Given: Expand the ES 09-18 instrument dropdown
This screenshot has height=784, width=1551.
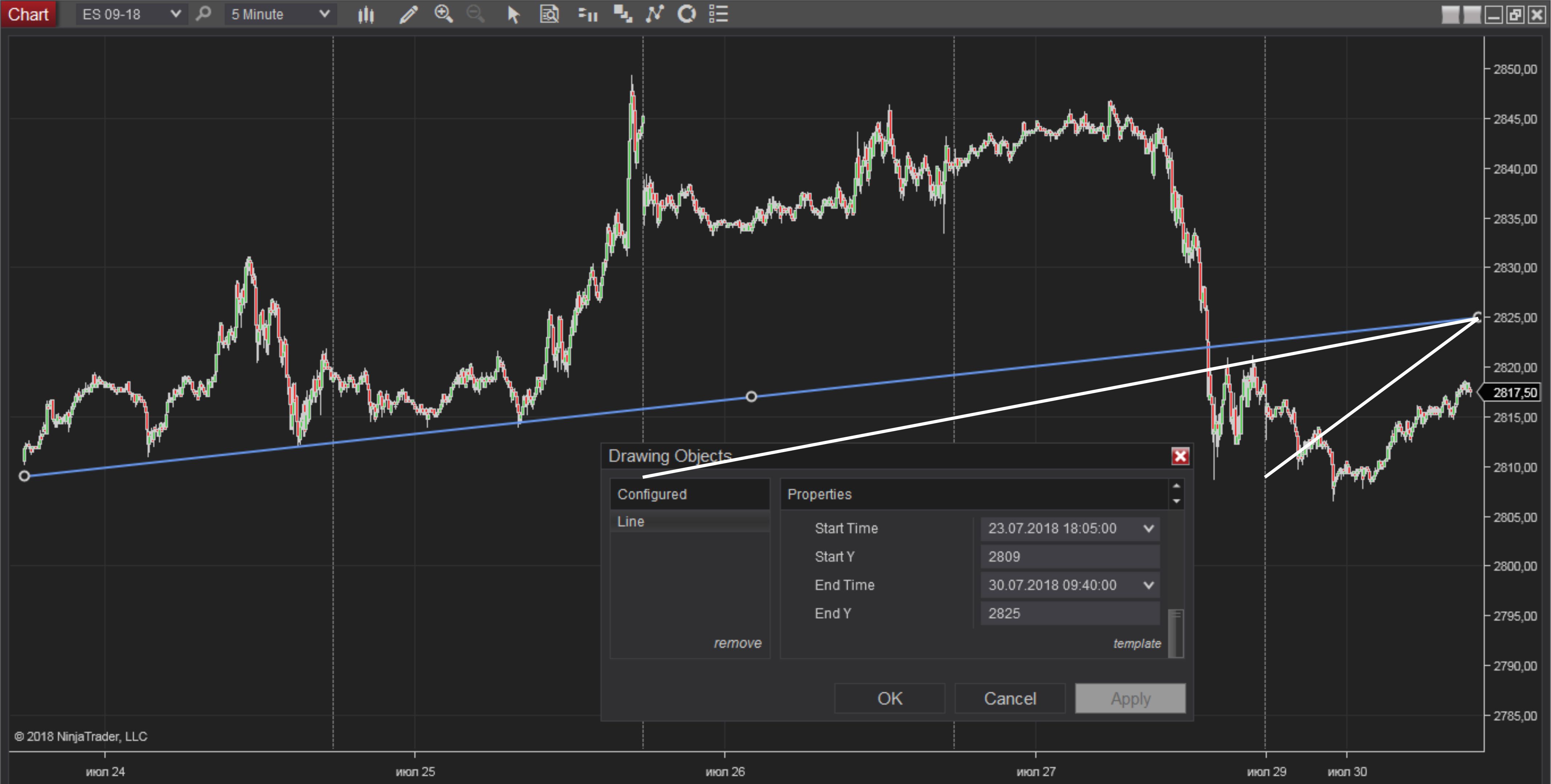Looking at the screenshot, I should [x=175, y=14].
